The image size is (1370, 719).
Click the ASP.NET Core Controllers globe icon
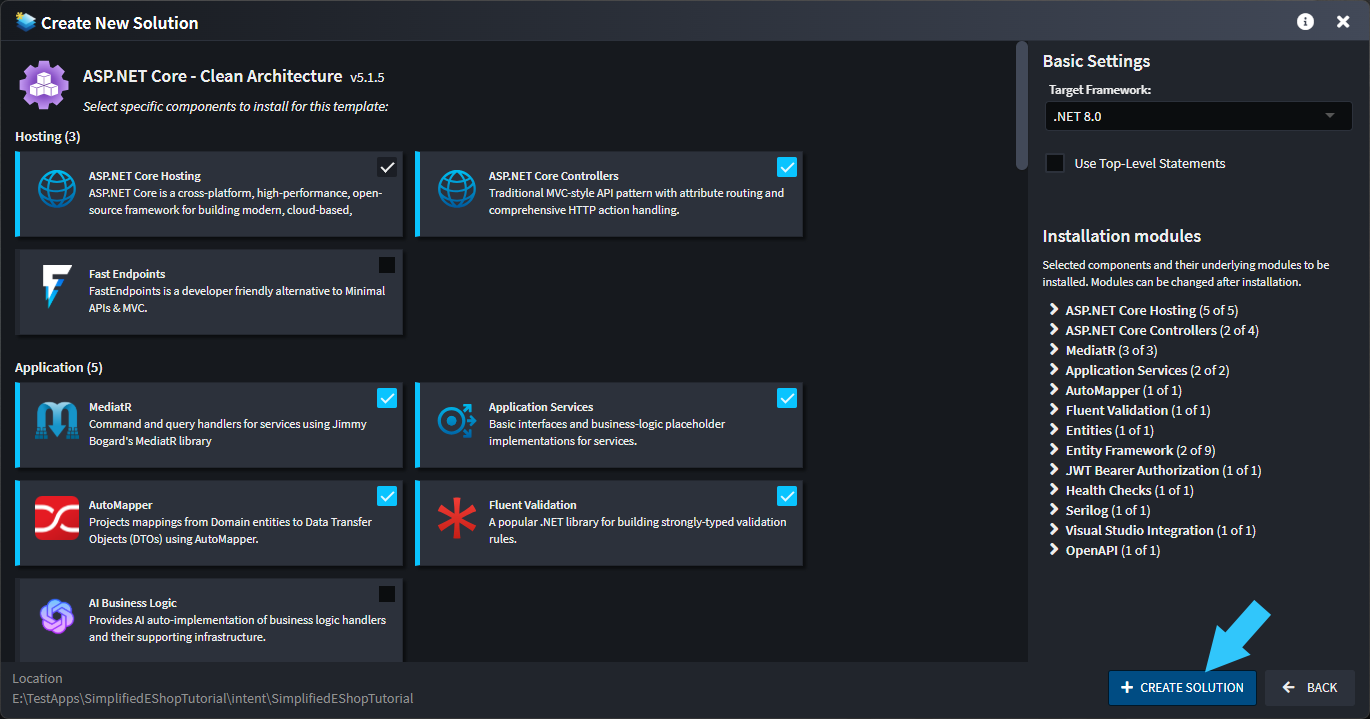[457, 188]
